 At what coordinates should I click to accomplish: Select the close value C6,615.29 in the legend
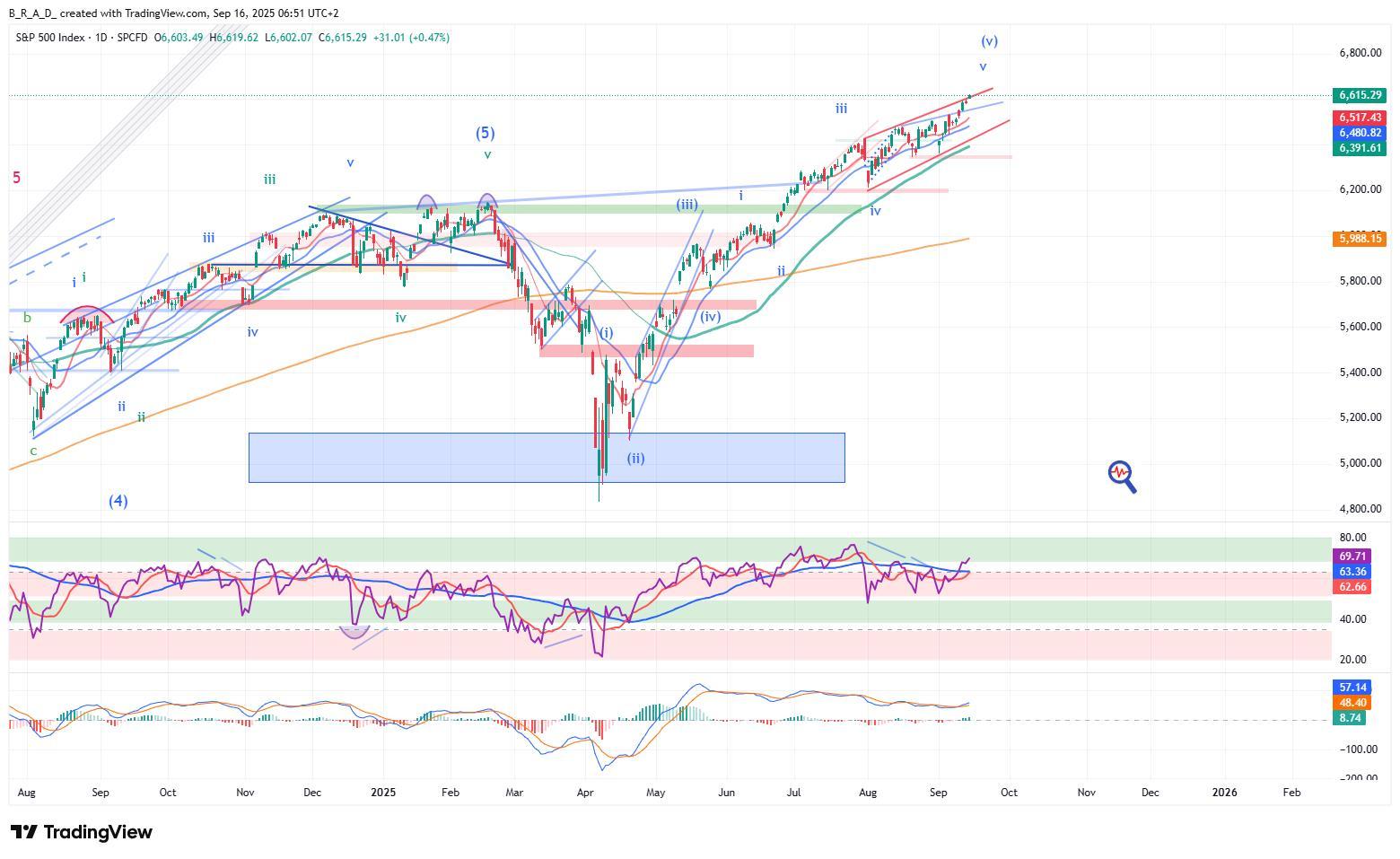pos(343,38)
